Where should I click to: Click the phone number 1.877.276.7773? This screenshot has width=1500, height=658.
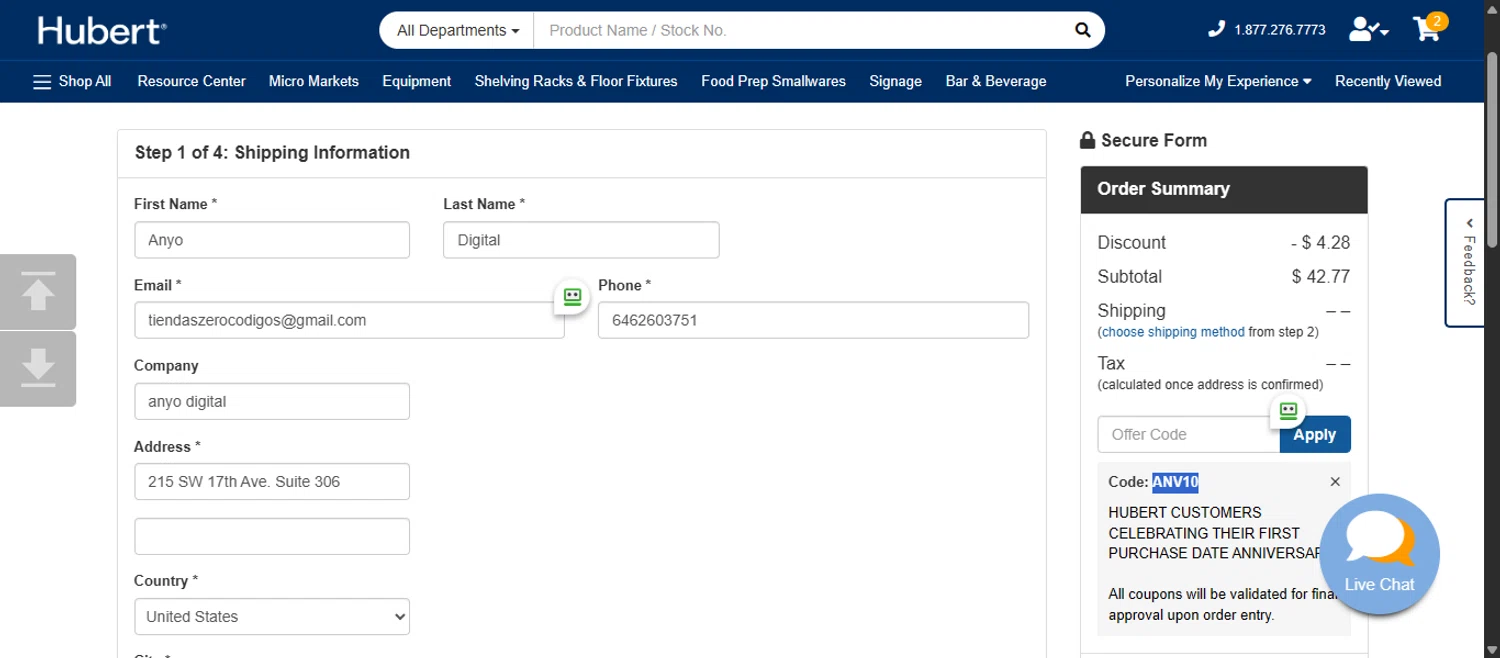pos(1280,30)
